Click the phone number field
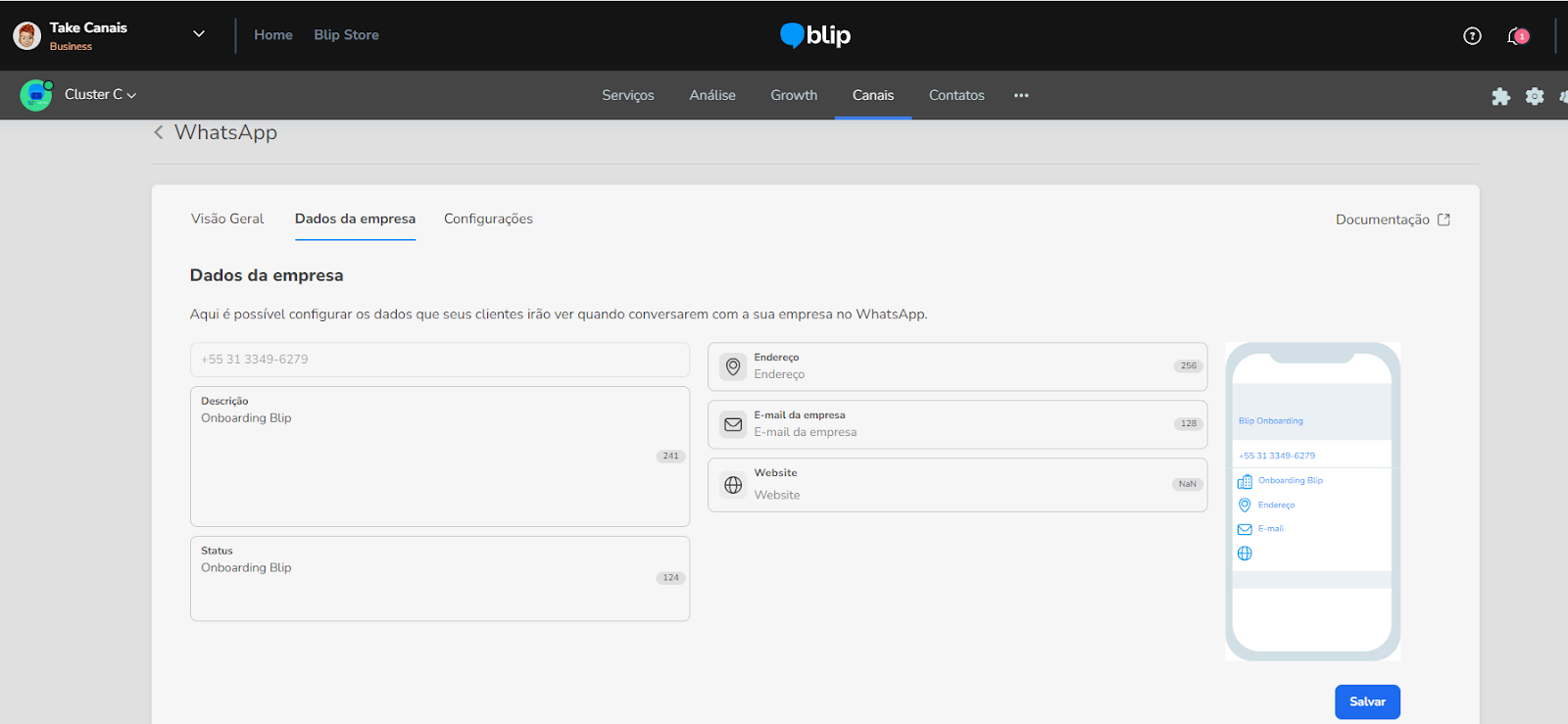 point(440,360)
